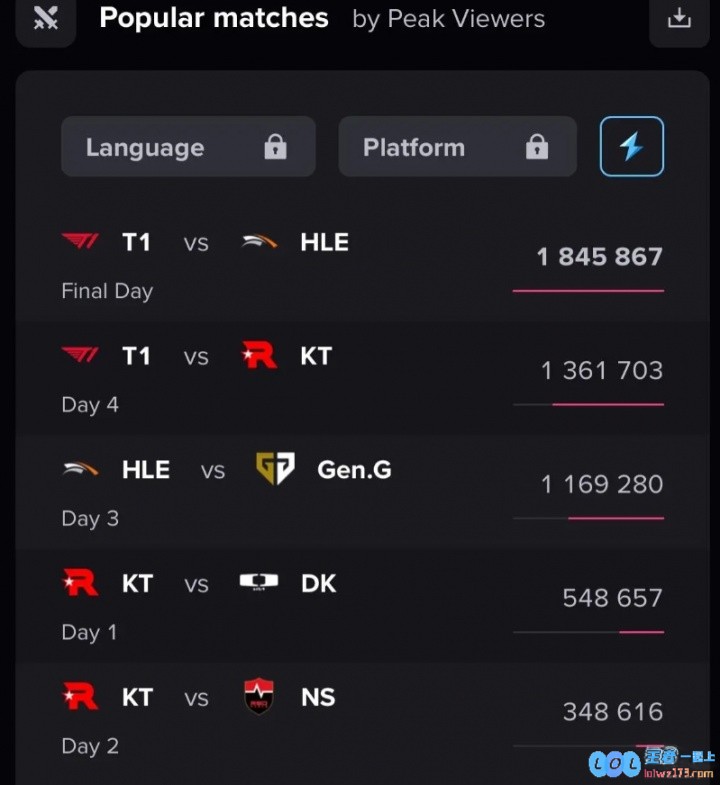Image resolution: width=720 pixels, height=785 pixels.
Task: Select the KT vs NS team name NS
Action: (x=318, y=697)
